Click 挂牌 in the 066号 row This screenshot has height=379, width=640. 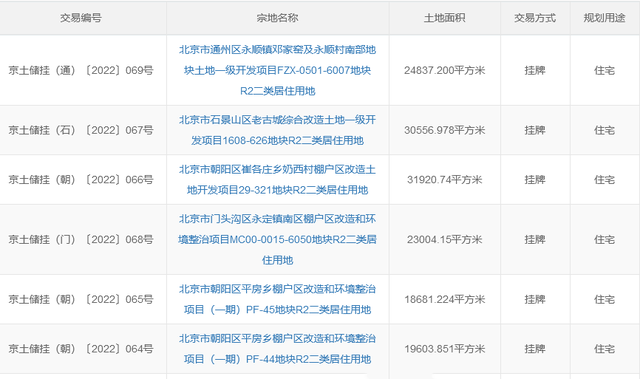(x=535, y=180)
